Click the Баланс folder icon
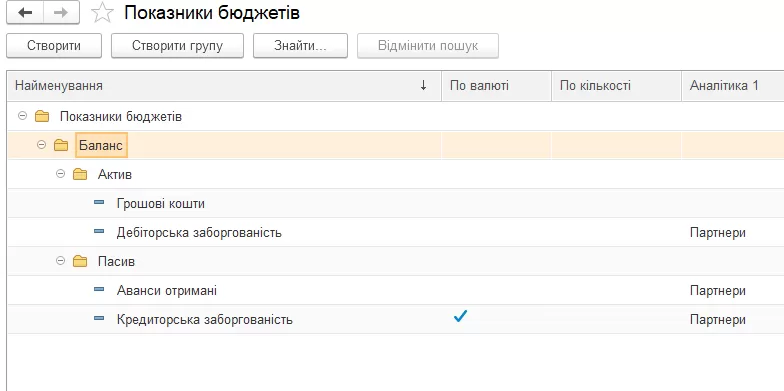This screenshot has width=784, height=391. coord(61,146)
